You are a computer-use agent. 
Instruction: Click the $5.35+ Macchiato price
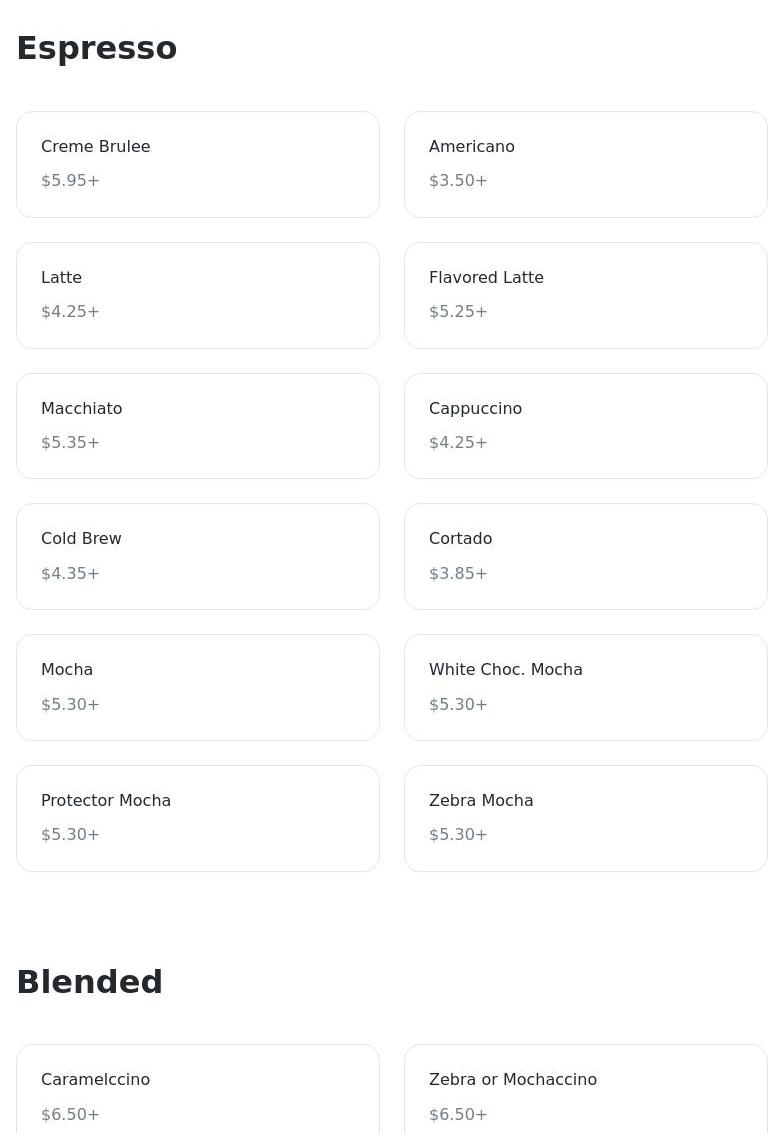pyautogui.click(x=70, y=442)
